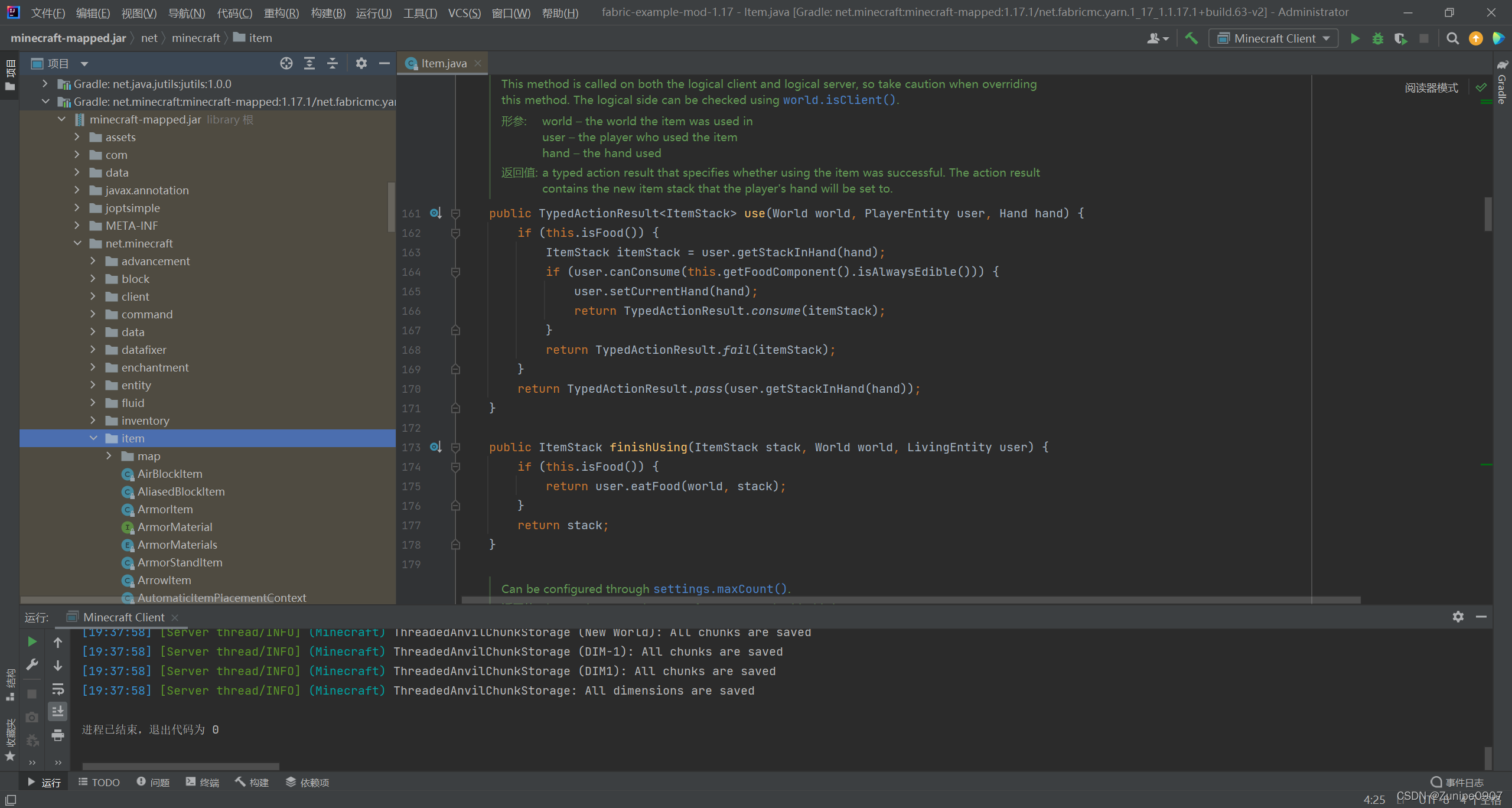Click the Settings gear icon in run panel
1512x808 pixels.
point(1459,617)
